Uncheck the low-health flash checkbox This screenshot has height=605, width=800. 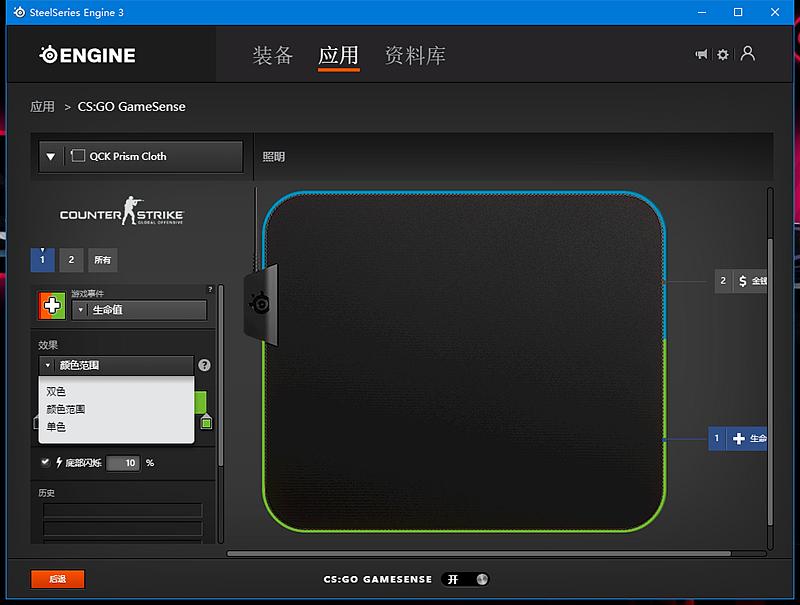[x=45, y=462]
